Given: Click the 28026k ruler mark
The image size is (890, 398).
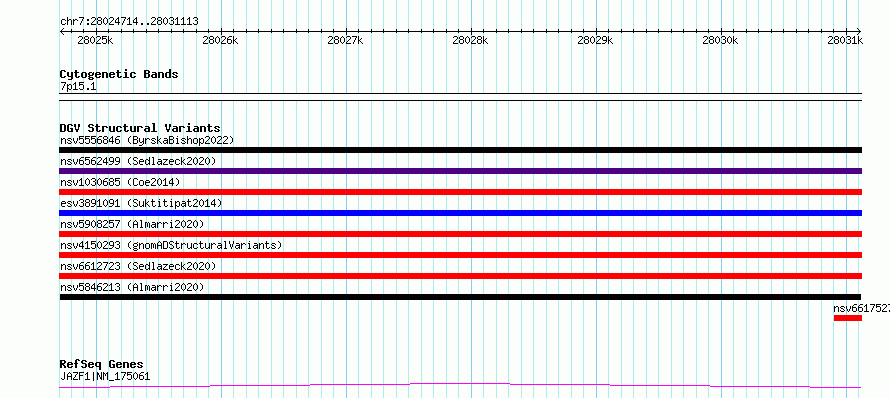Looking at the screenshot, I should click(220, 40).
